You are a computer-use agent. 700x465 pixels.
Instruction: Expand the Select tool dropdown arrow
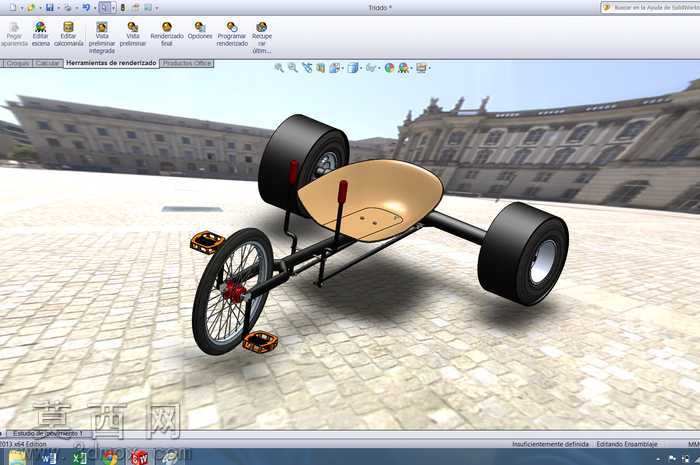coord(113,8)
